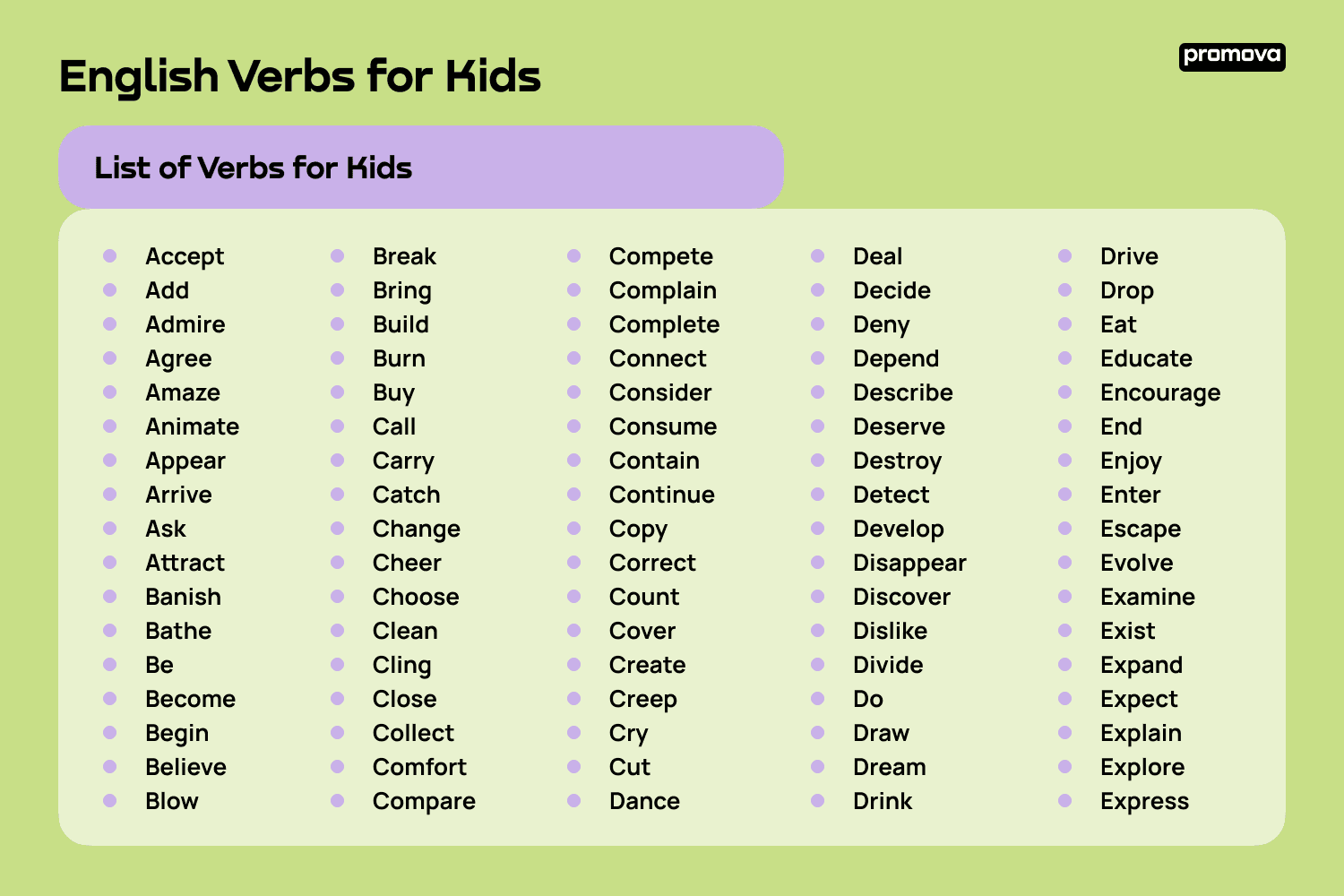The height and width of the screenshot is (896, 1344).
Task: Click the bullet dot beside Deal
Action: click(x=818, y=256)
